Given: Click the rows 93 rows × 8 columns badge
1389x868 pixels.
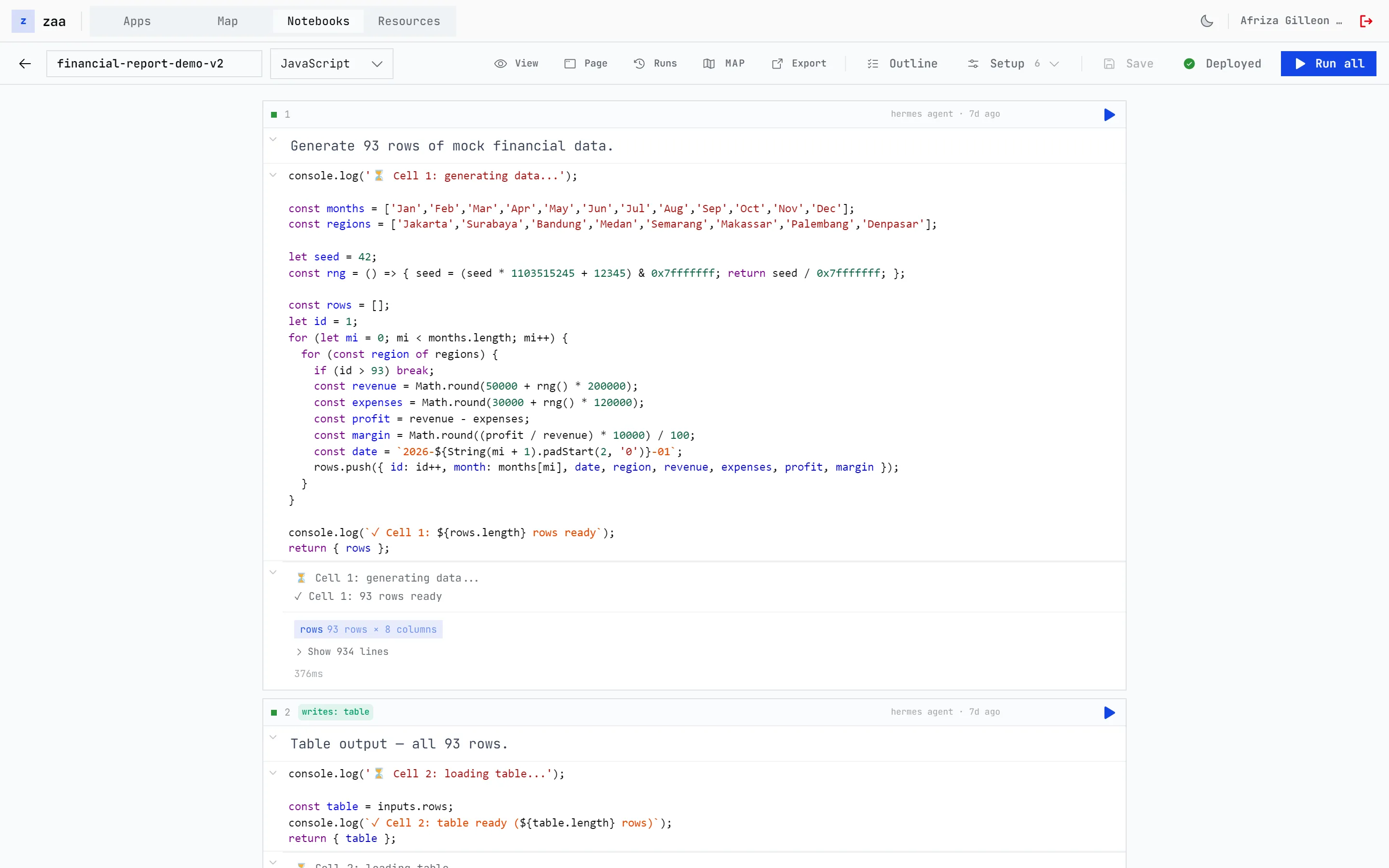Looking at the screenshot, I should [x=368, y=629].
